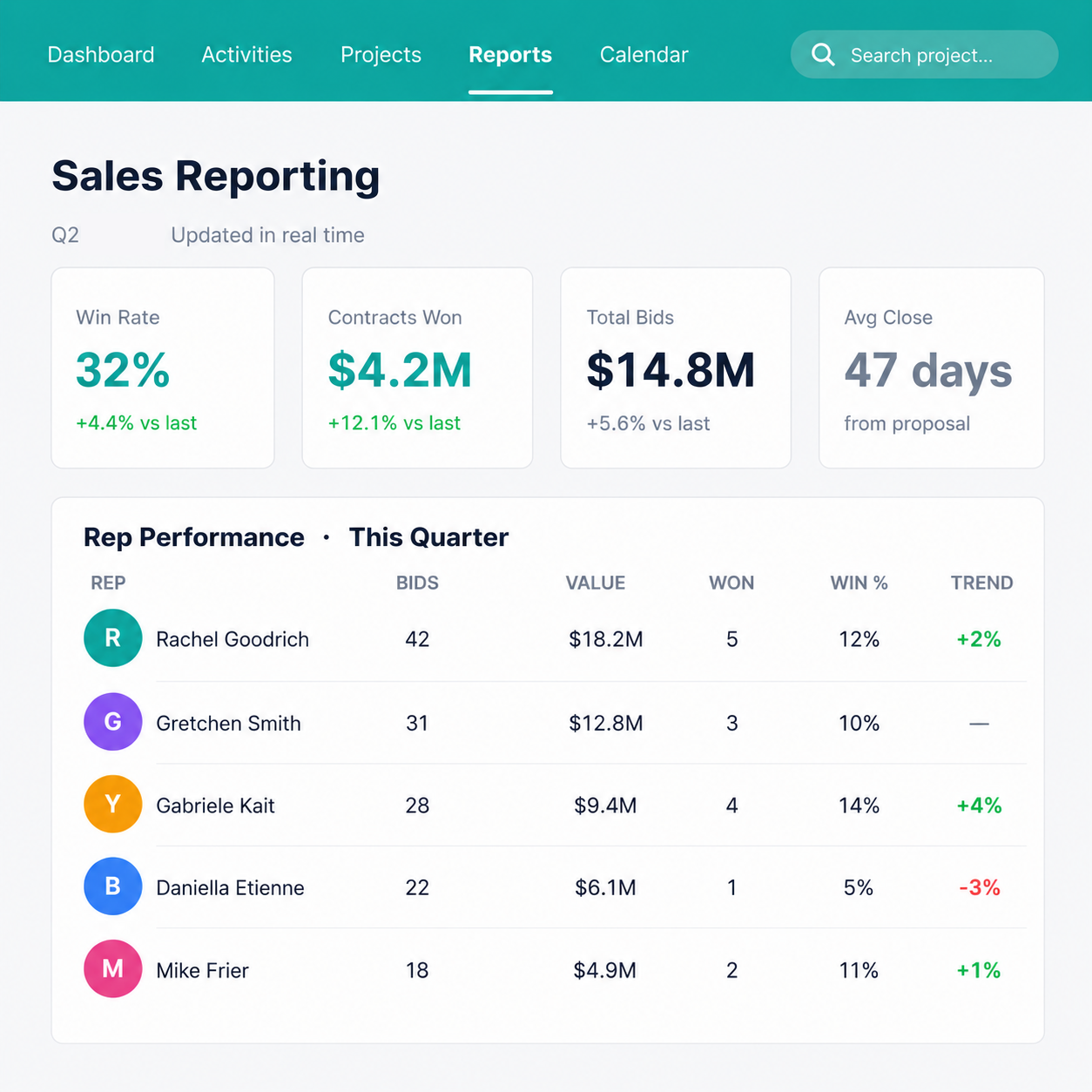1092x1092 pixels.
Task: Open the Contracts Won card
Action: click(x=417, y=367)
